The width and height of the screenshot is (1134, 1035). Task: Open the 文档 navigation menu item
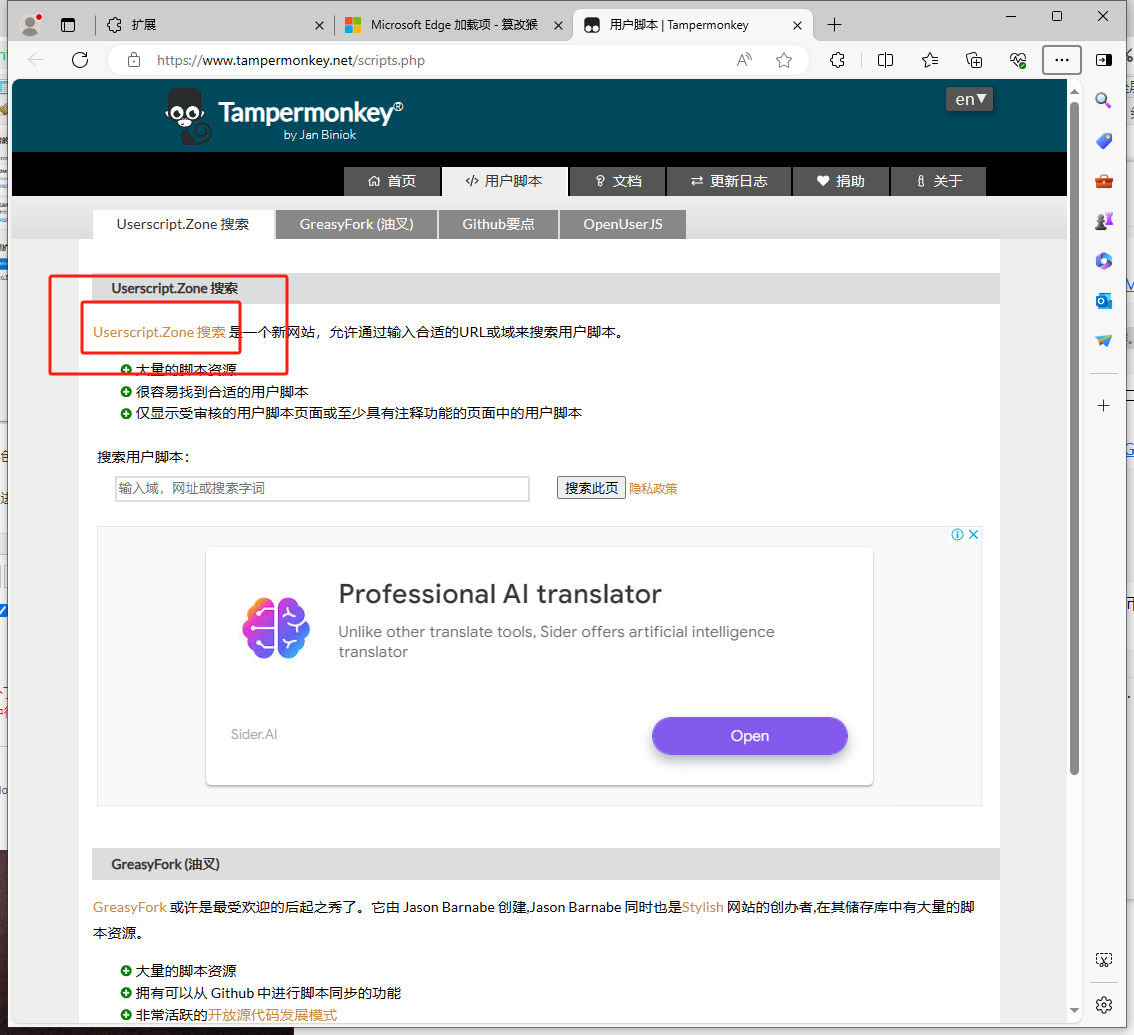tap(617, 181)
